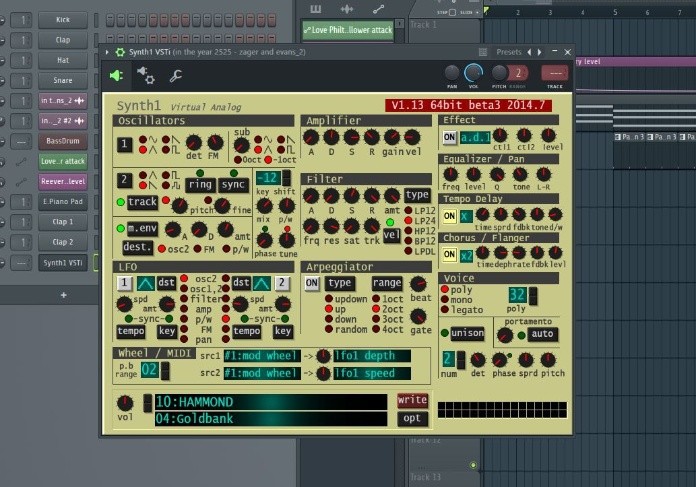This screenshot has width=696, height=487.
Task: Click the dest. button in modulation section
Action: [137, 247]
